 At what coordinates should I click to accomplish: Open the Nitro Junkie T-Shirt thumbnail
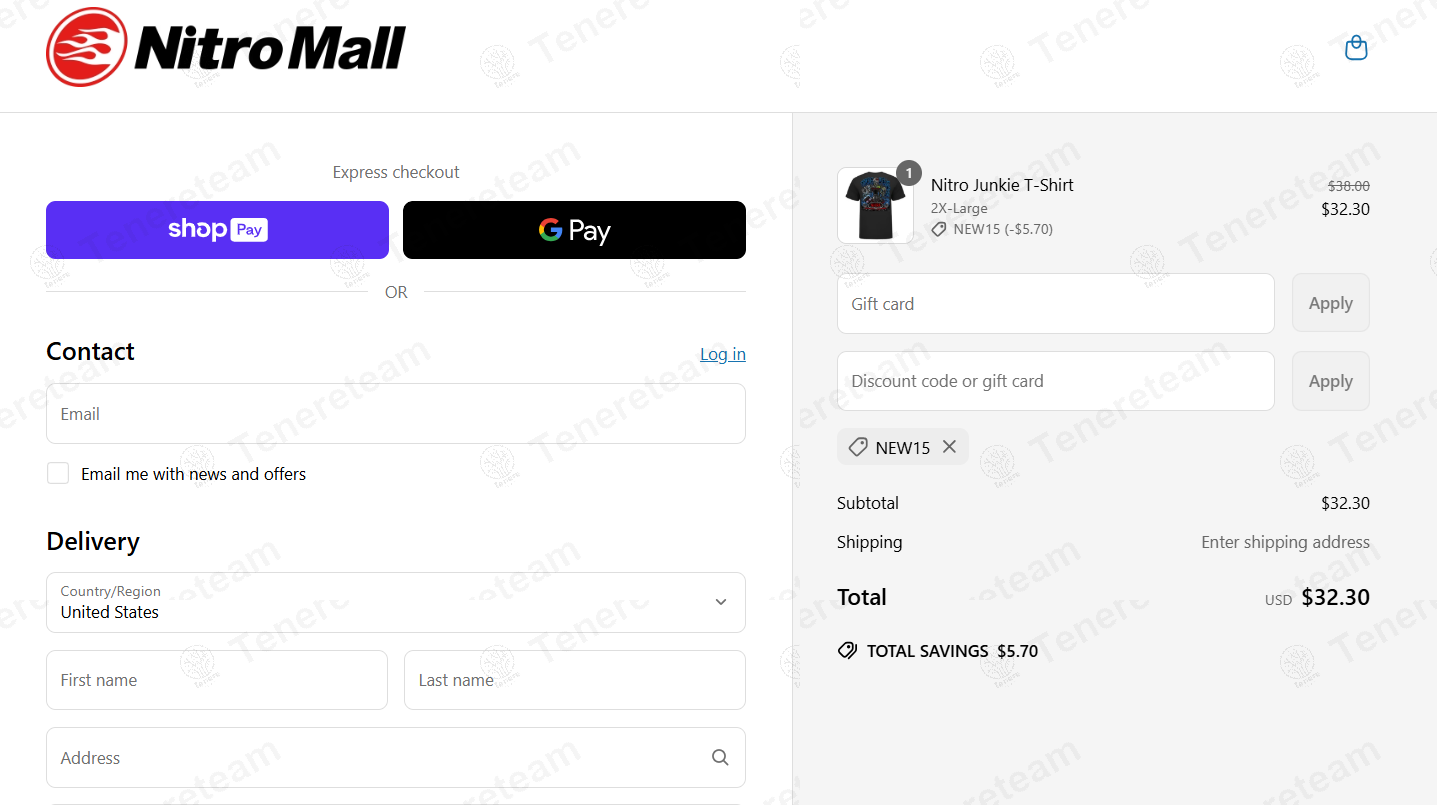coord(873,207)
